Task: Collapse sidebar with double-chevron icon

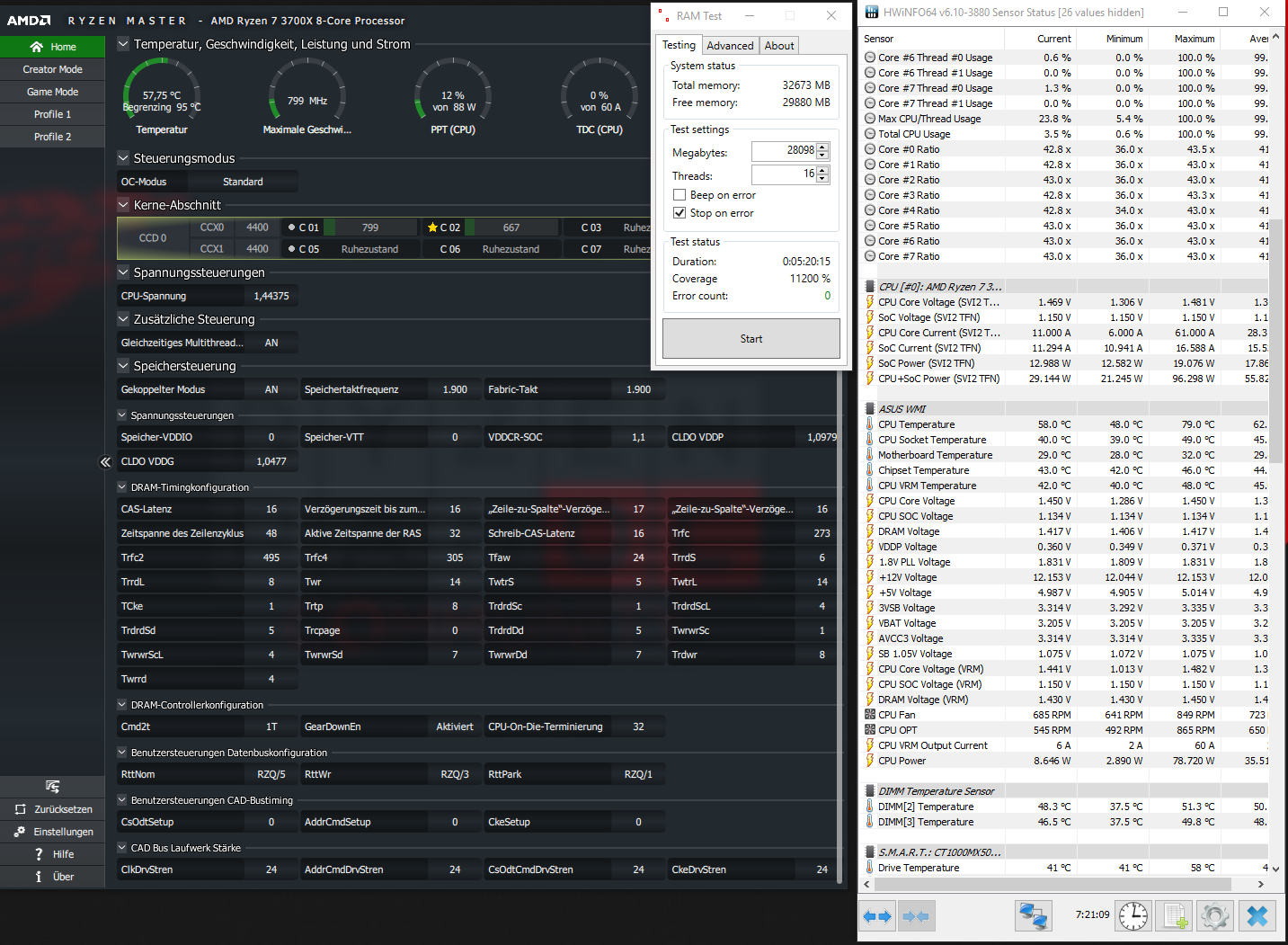Action: (105, 462)
